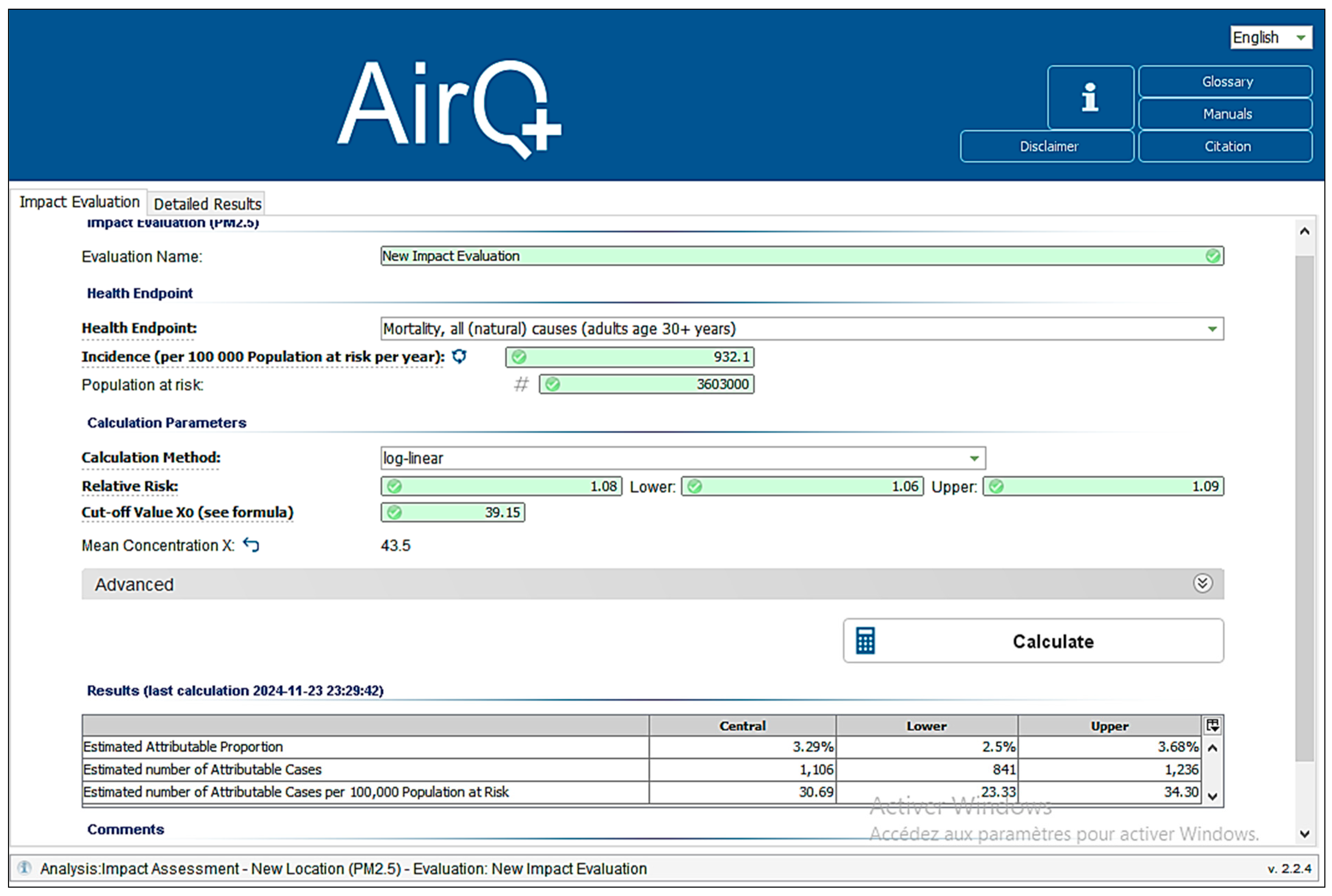
Task: Click the information 'i' icon button
Action: click(x=1090, y=97)
